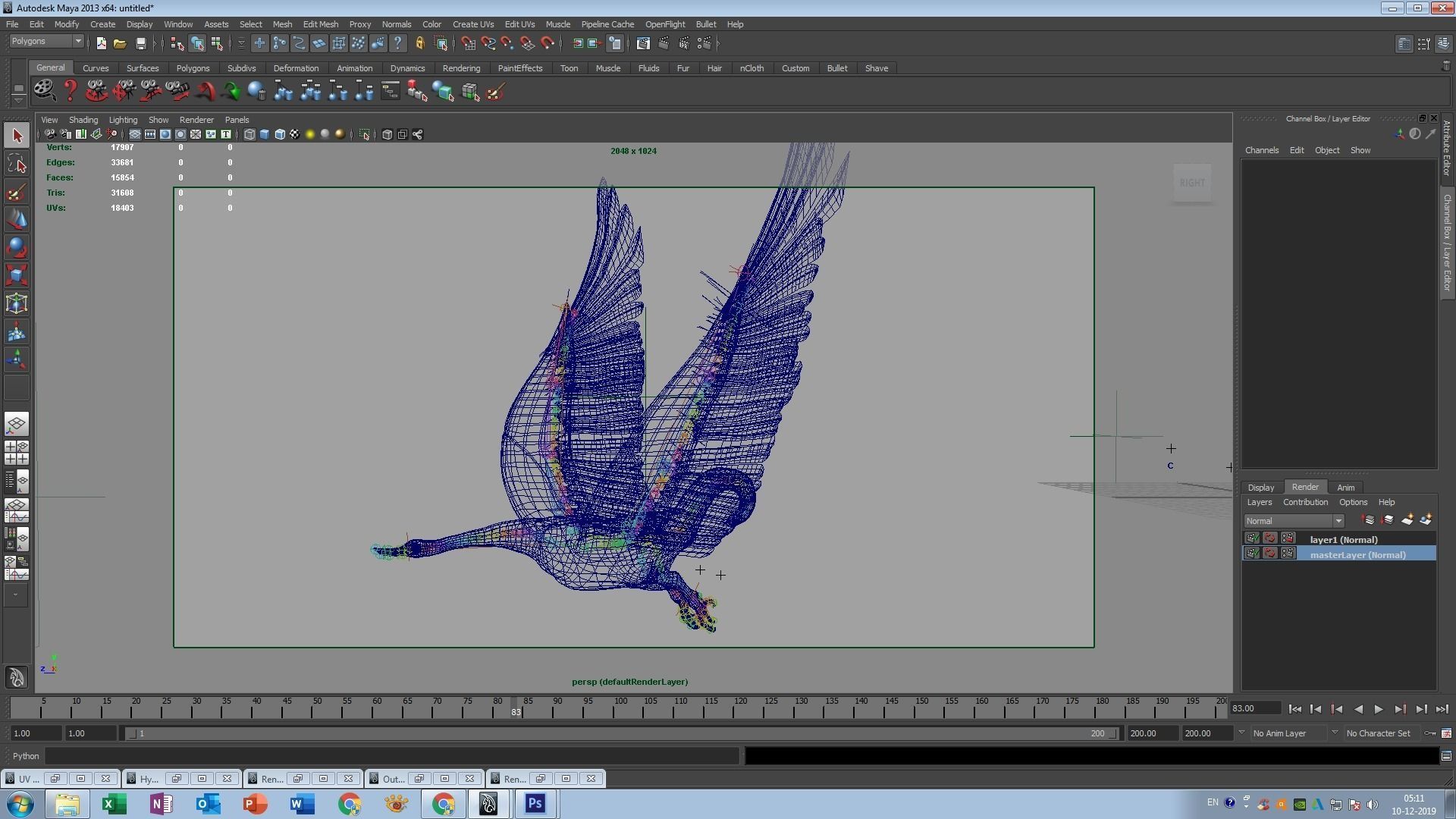Open the Mesh menu
Image resolution: width=1456 pixels, height=819 pixels.
(282, 24)
